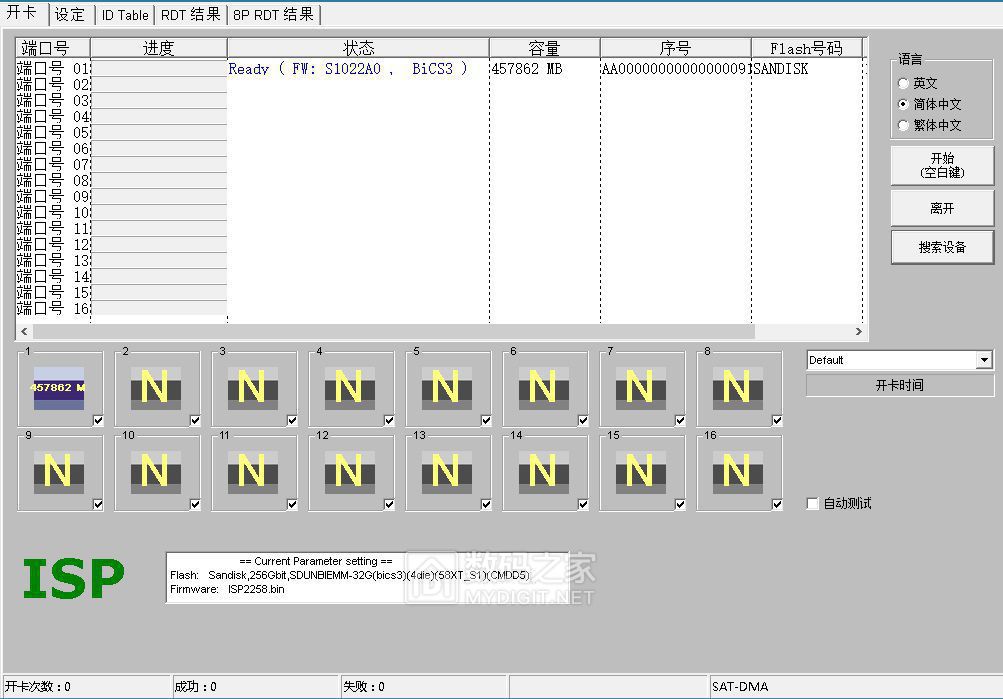Uncheck the port 9 enable checkbox

(x=98, y=504)
